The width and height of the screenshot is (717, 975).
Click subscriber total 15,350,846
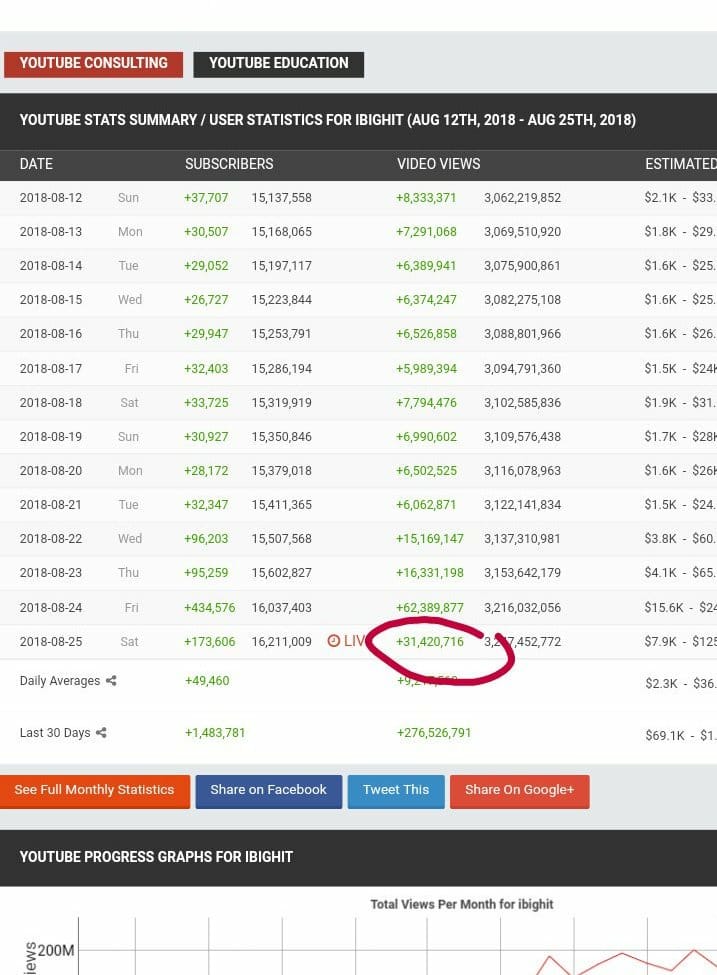282,437
